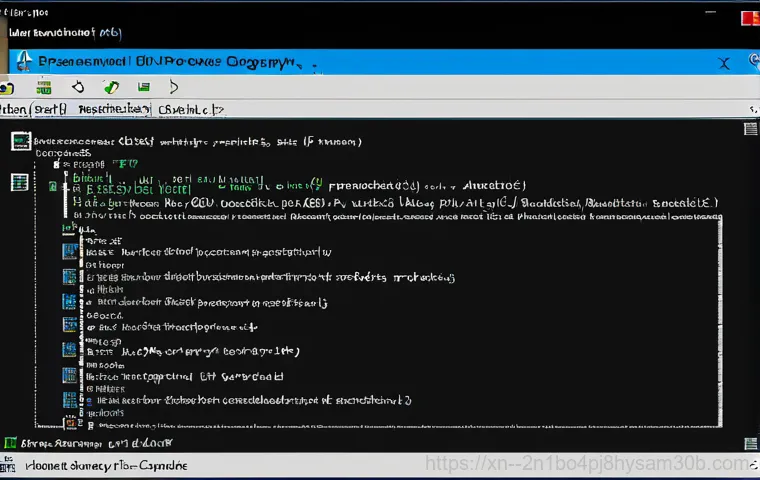
Task: Click the green square icon at the console's bottom left
Action: 10,443
